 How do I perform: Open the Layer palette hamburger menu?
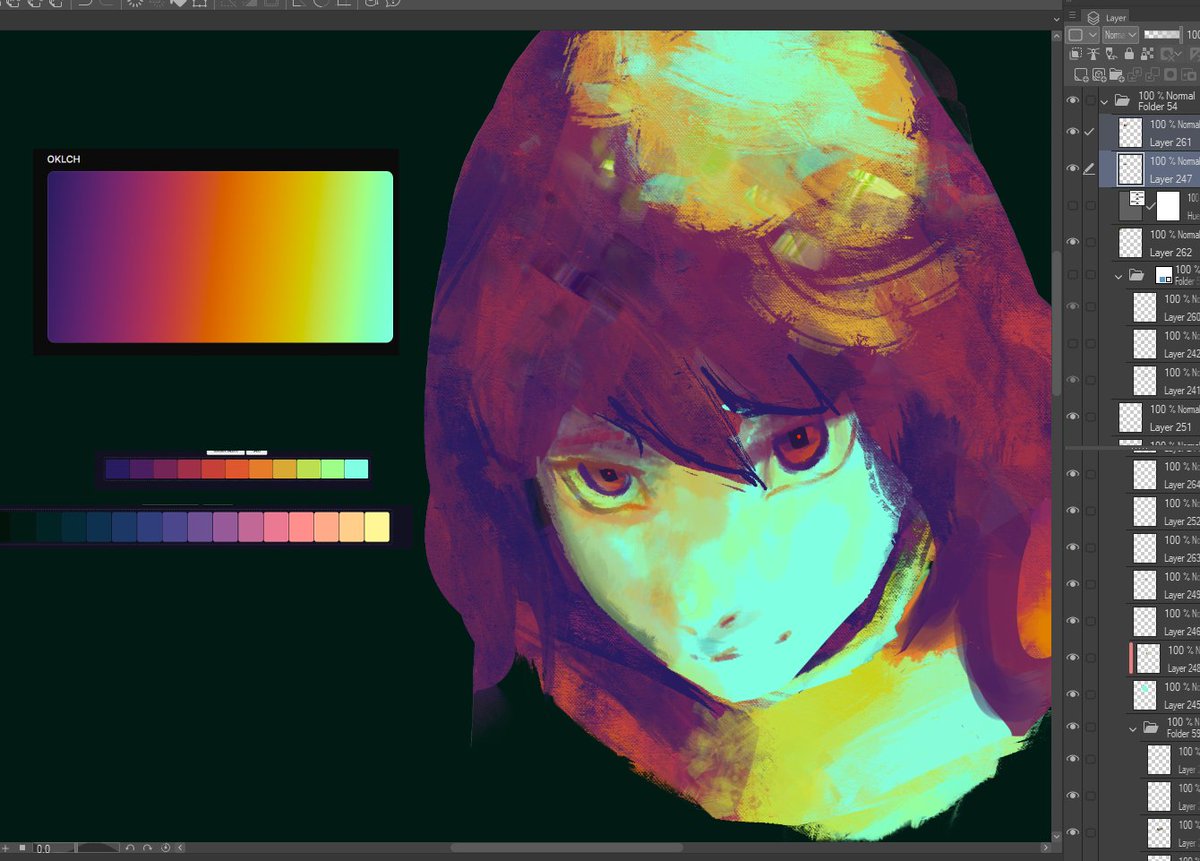pyautogui.click(x=1072, y=15)
